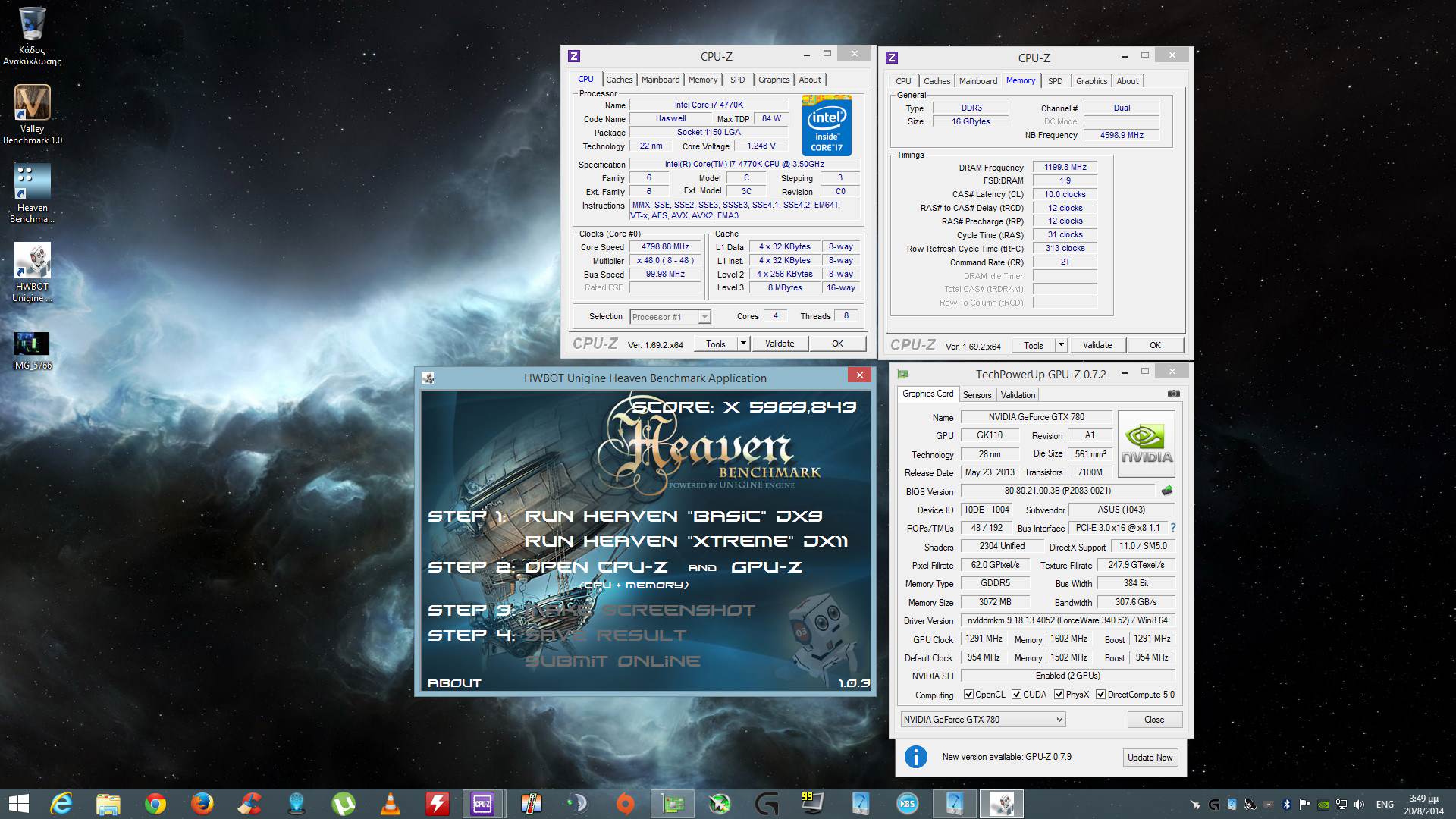Open IMG_5766 file on desktop

point(32,350)
